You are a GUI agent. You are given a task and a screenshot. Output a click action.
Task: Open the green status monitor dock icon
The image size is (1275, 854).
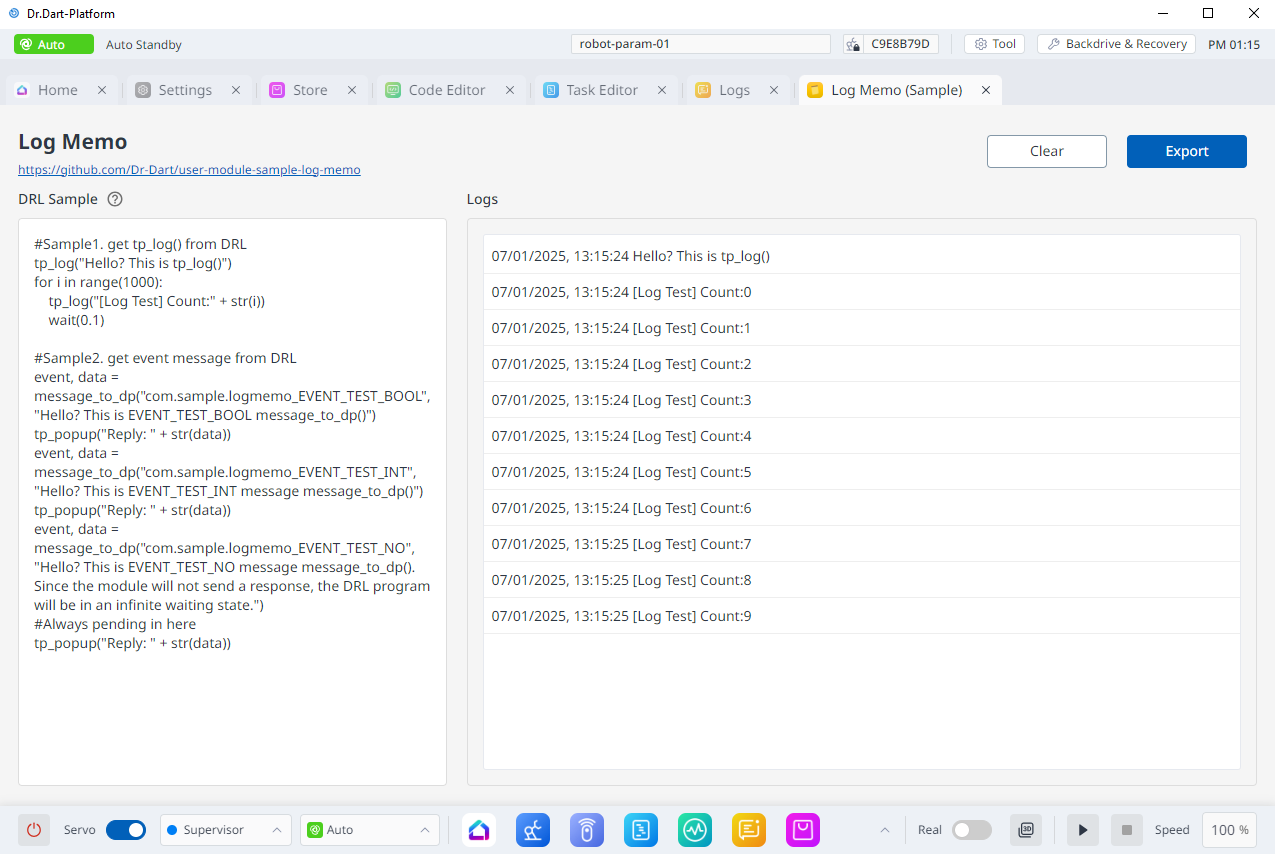(x=695, y=830)
